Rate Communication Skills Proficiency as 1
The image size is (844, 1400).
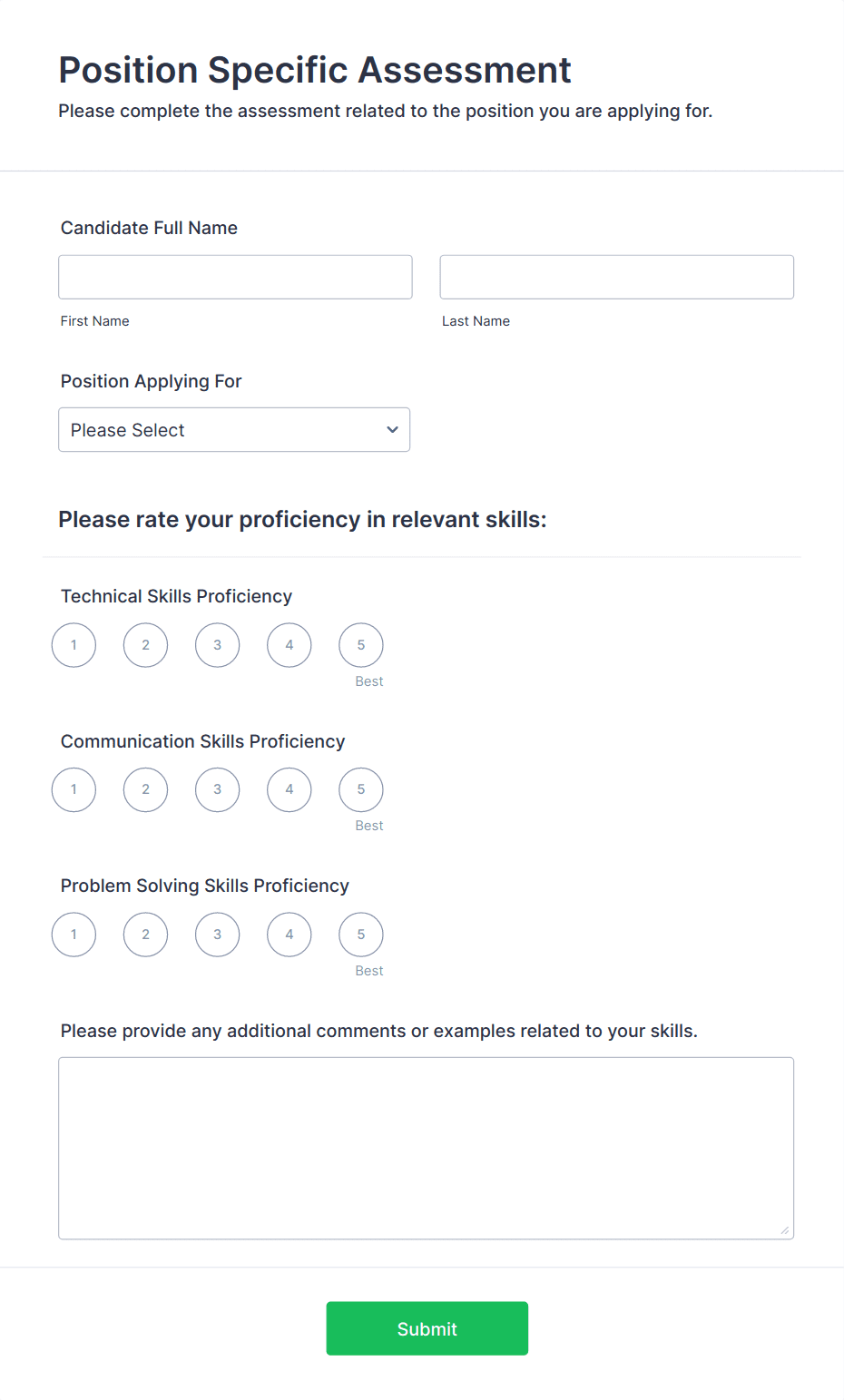point(74,789)
